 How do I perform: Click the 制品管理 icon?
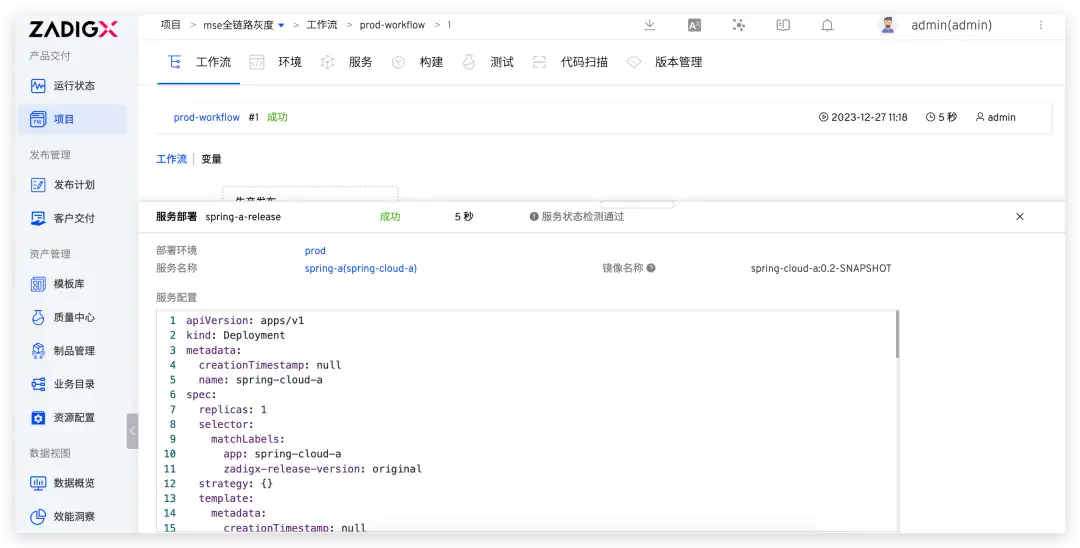[x=38, y=350]
